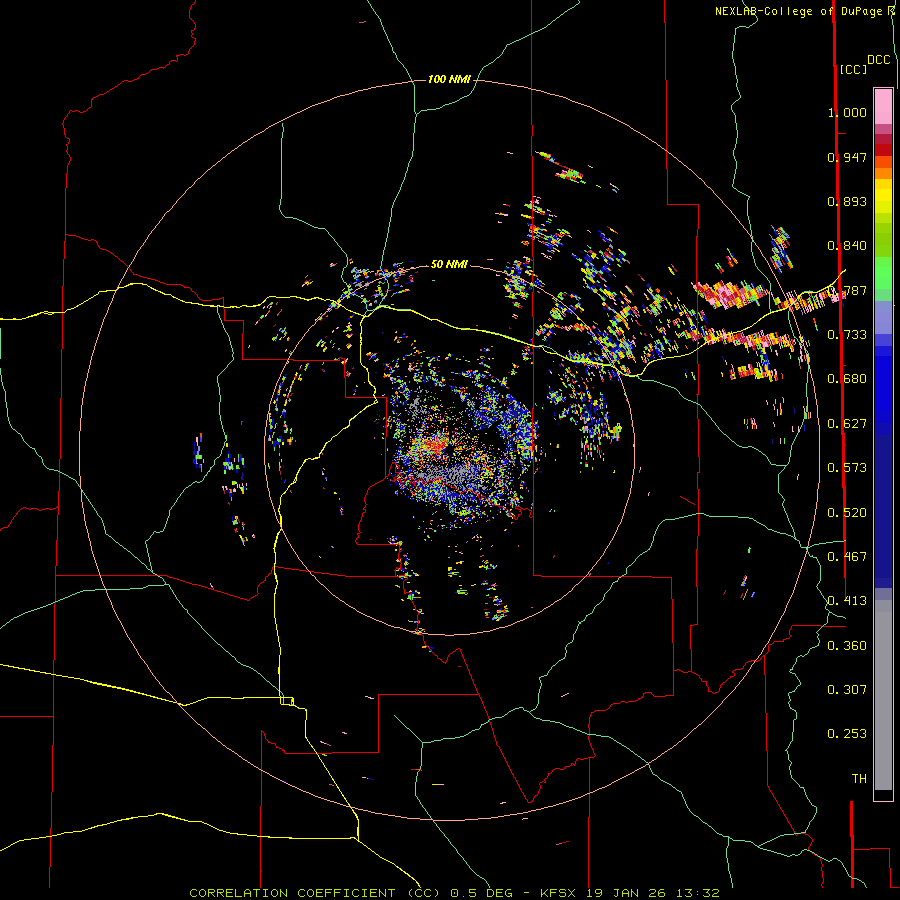Click the 0.733 scale value

[847, 335]
